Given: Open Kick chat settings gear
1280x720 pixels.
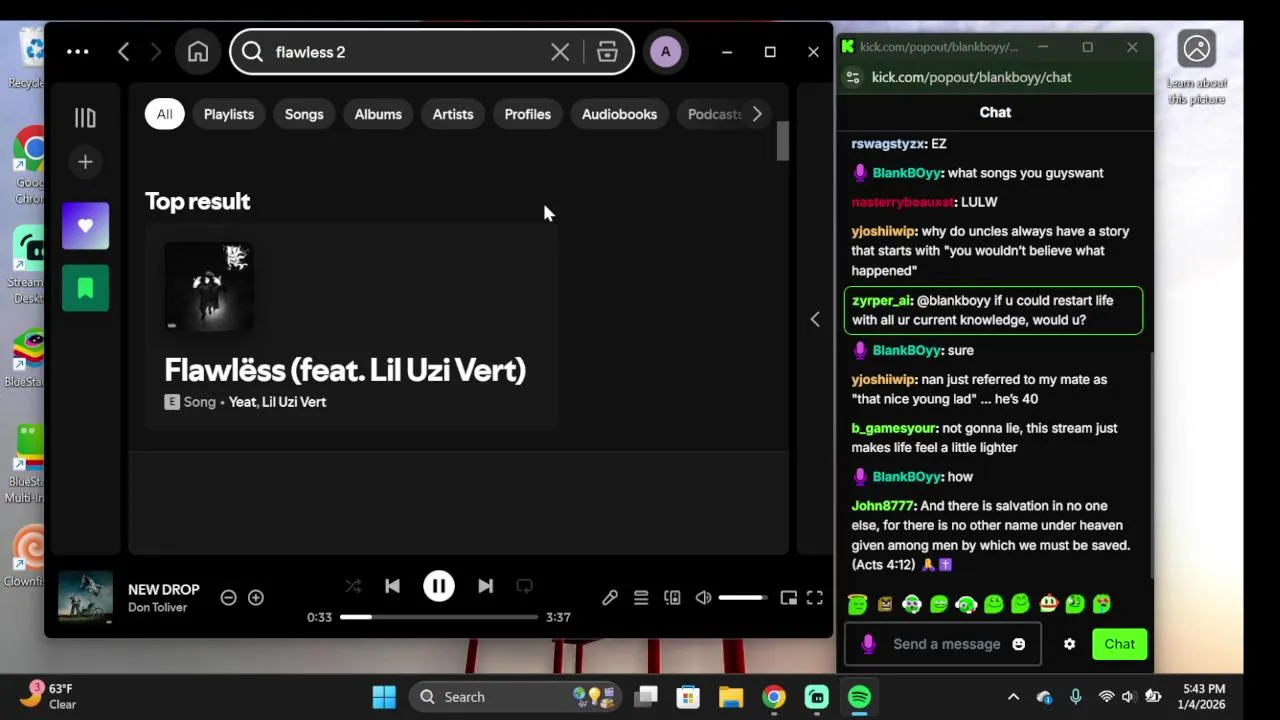Looking at the screenshot, I should tap(1070, 644).
